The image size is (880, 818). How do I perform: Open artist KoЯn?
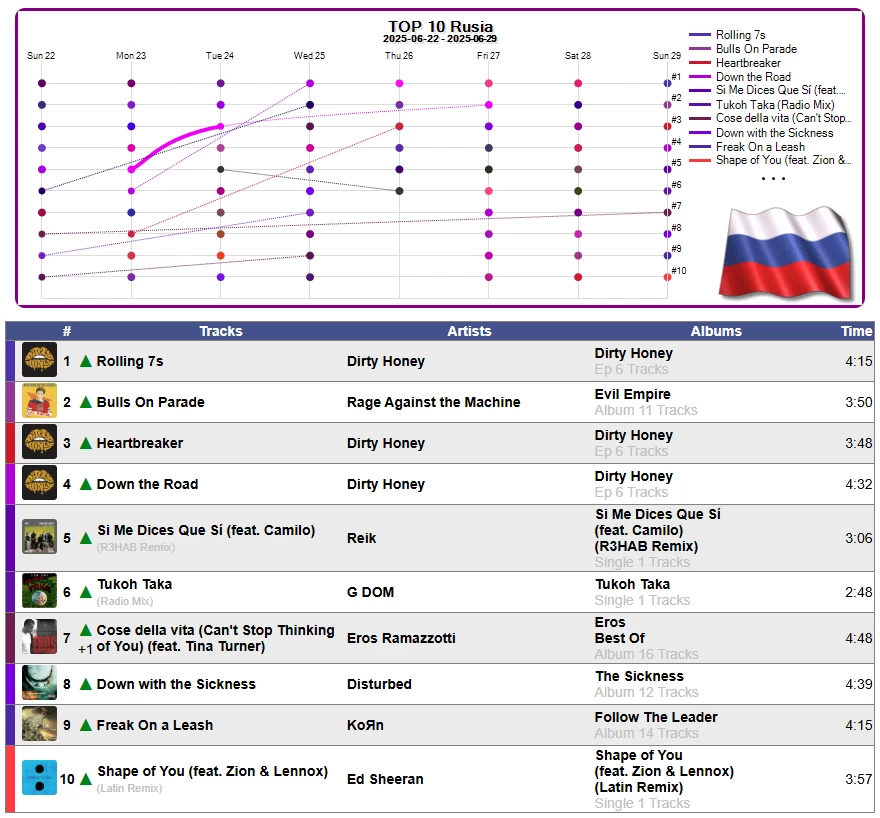pyautogui.click(x=365, y=725)
